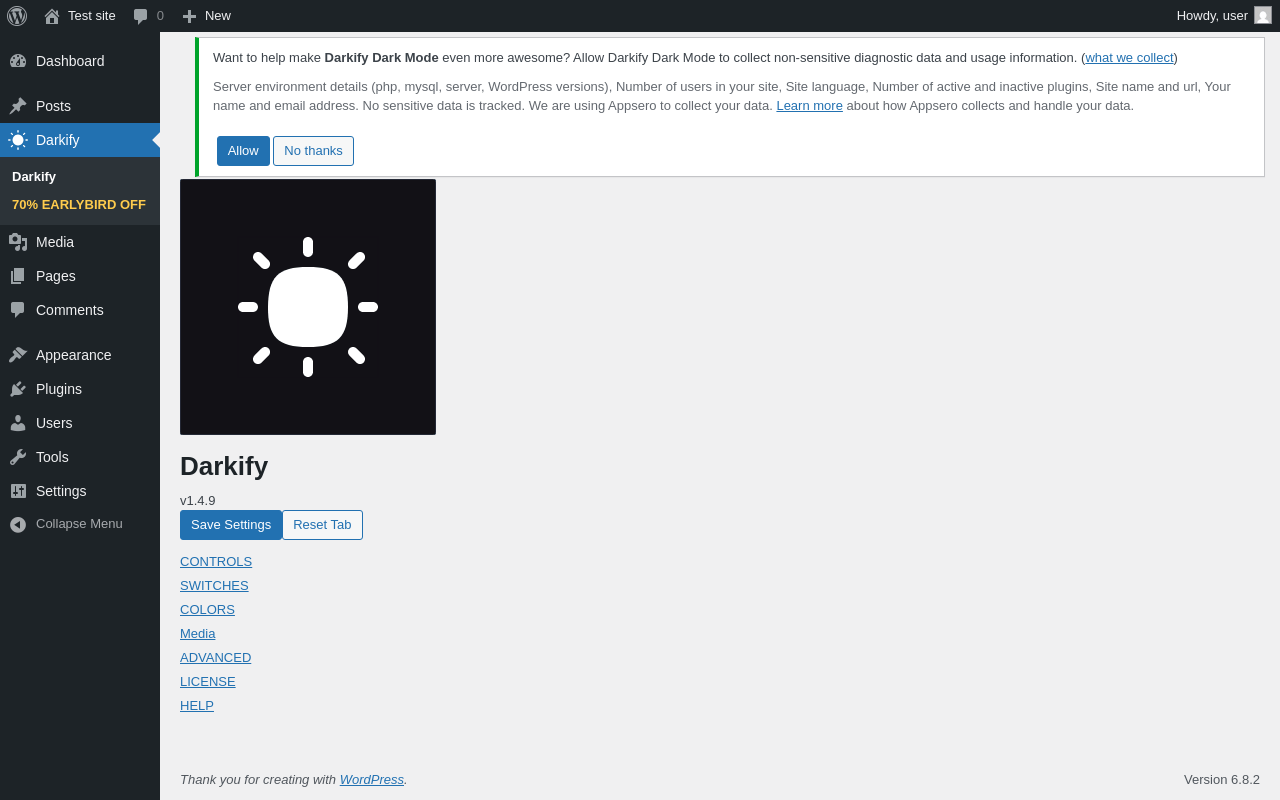This screenshot has width=1280, height=800.
Task: Open the user avatar in admin bar
Action: click(1263, 15)
